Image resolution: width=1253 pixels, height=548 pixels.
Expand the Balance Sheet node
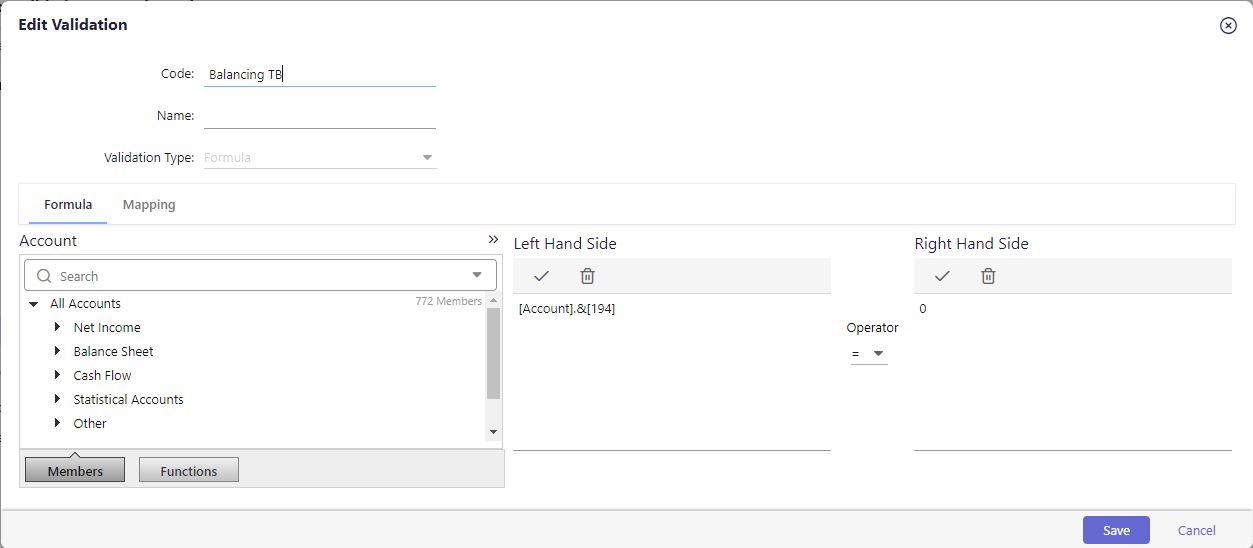[58, 351]
